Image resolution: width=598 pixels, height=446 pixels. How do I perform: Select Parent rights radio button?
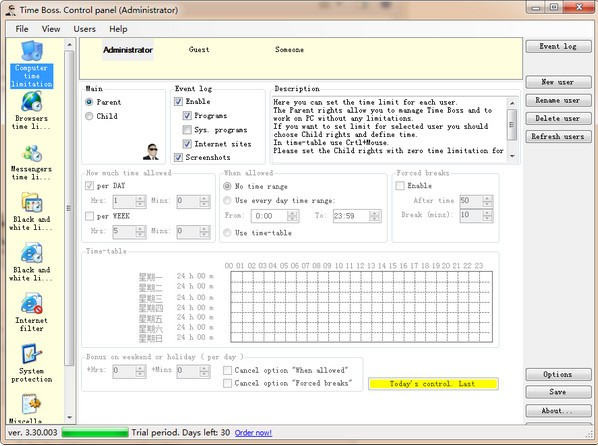click(x=89, y=102)
